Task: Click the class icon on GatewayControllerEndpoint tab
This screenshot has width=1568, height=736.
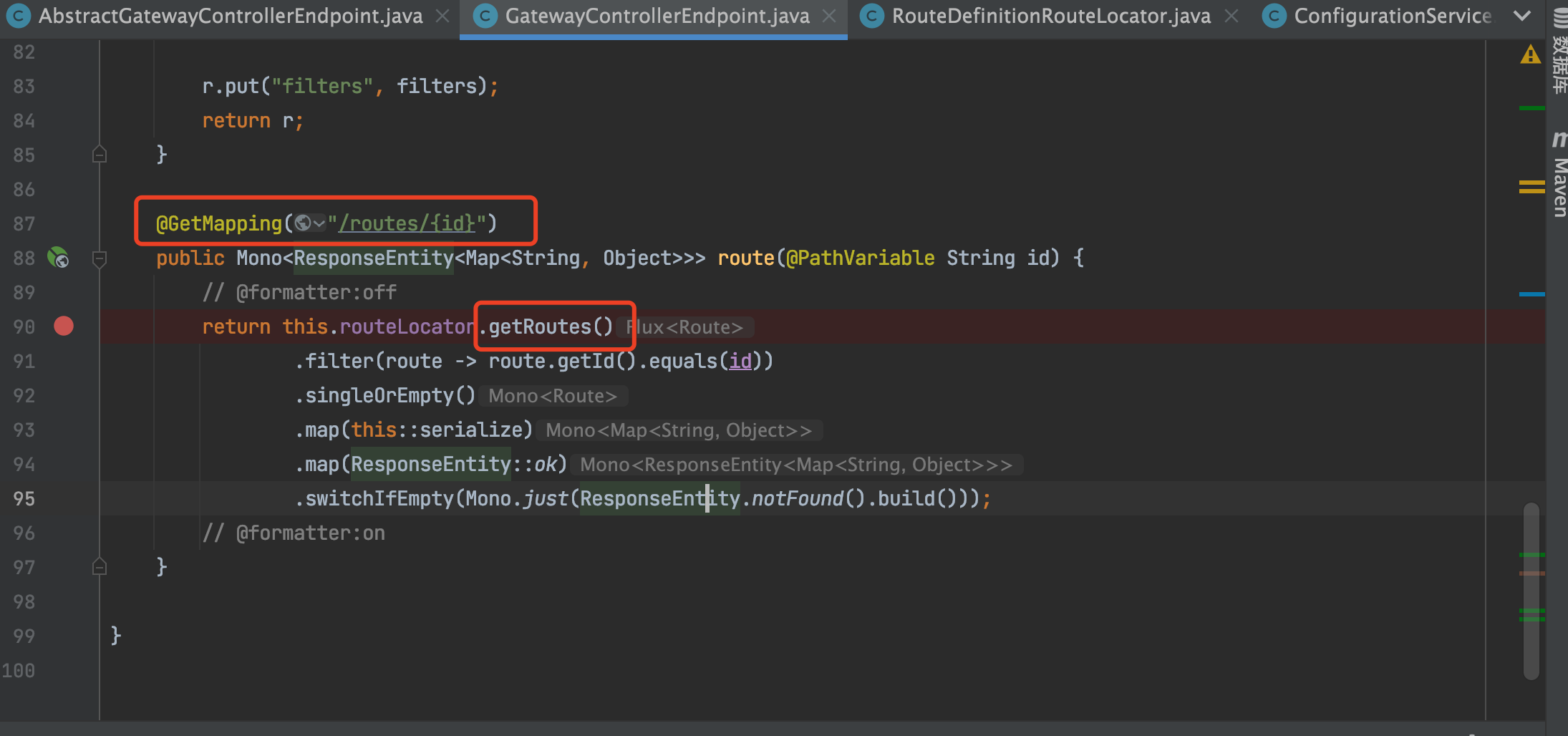Action: coord(485,16)
